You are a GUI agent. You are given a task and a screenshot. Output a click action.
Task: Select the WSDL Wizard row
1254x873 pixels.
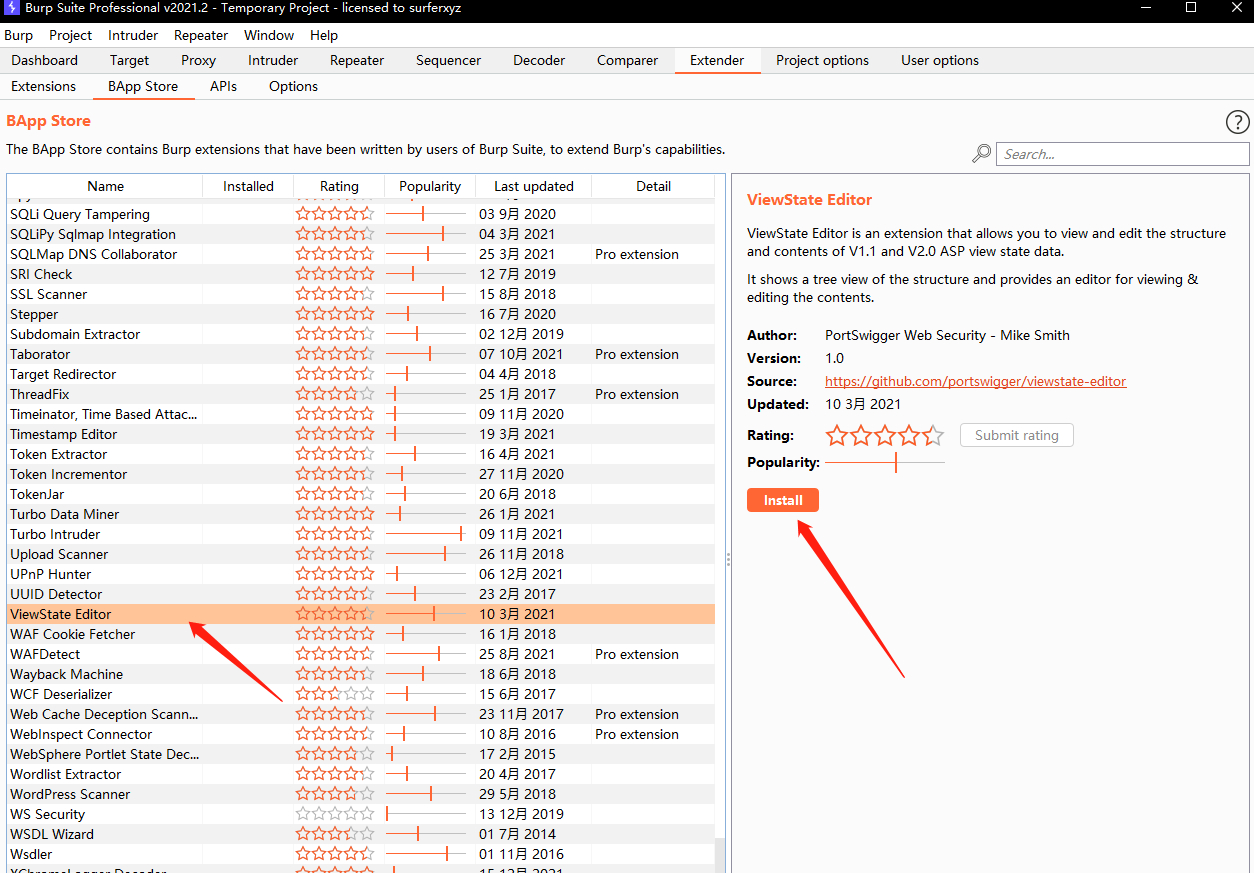pos(361,834)
